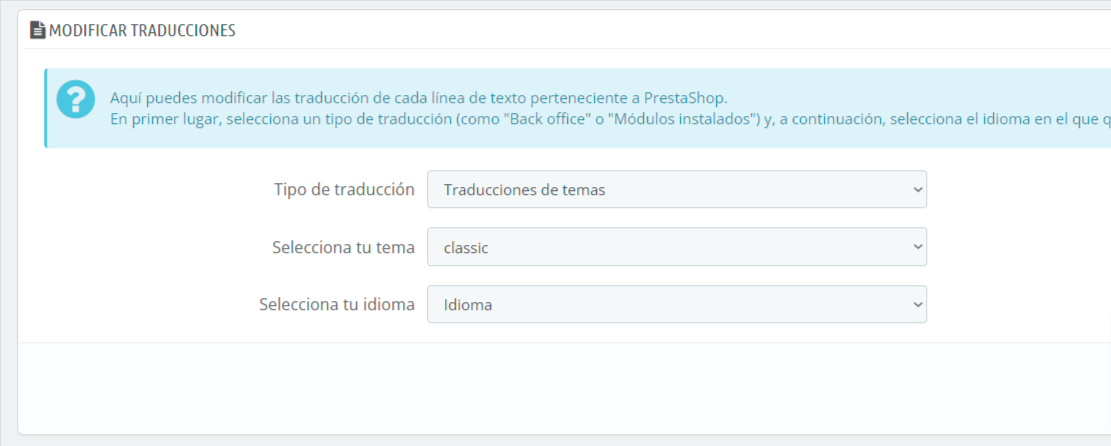1111x446 pixels.
Task: Click the gray panel footer below the selects
Action: click(564, 388)
